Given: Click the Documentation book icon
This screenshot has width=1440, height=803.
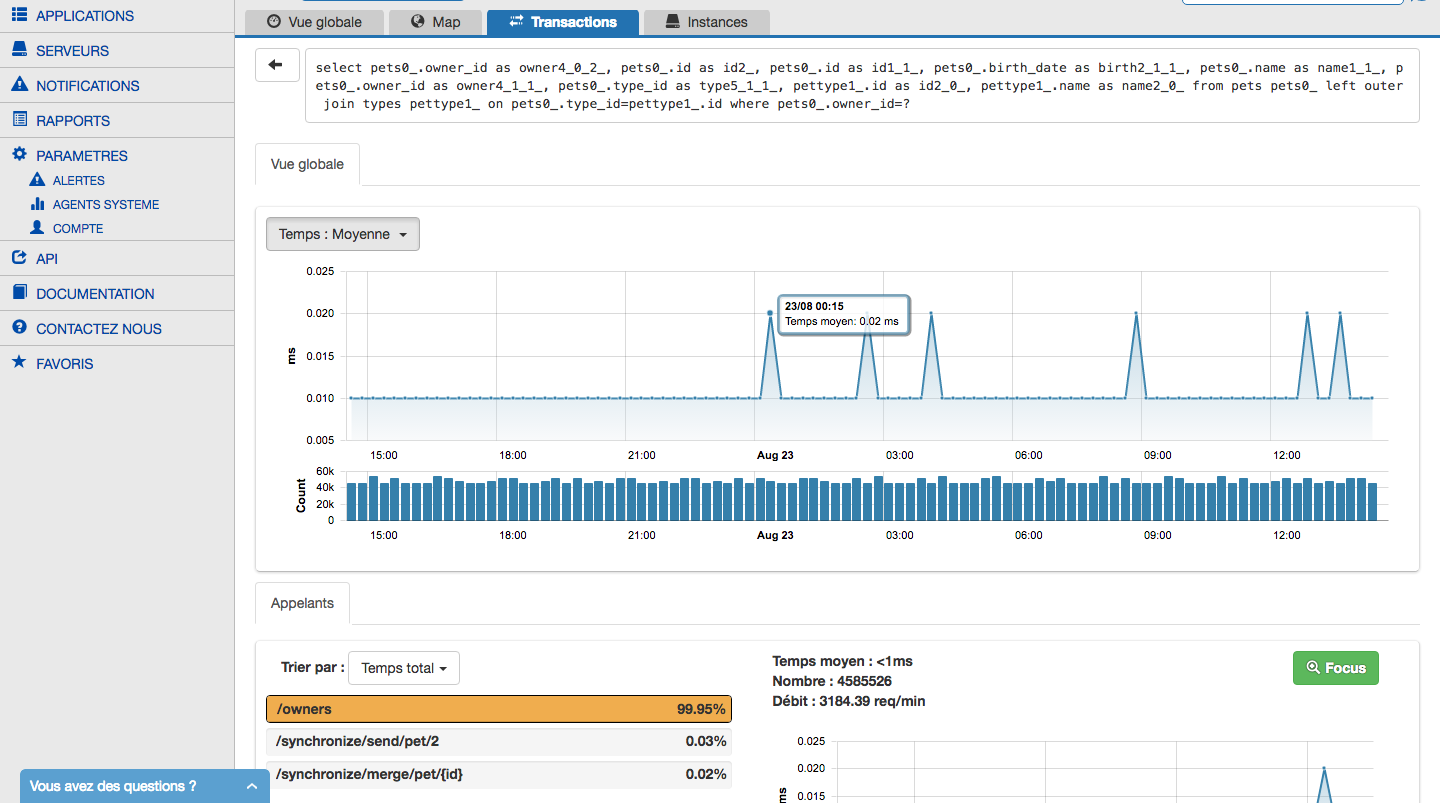Looking at the screenshot, I should point(19,293).
